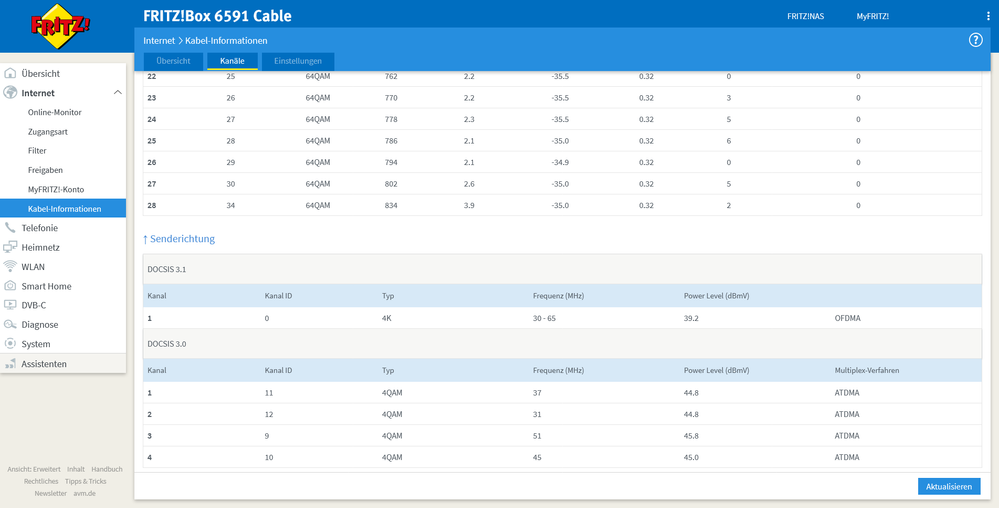The height and width of the screenshot is (508, 999).
Task: Click the Diagnose icon in sidebar
Action: 11,325
